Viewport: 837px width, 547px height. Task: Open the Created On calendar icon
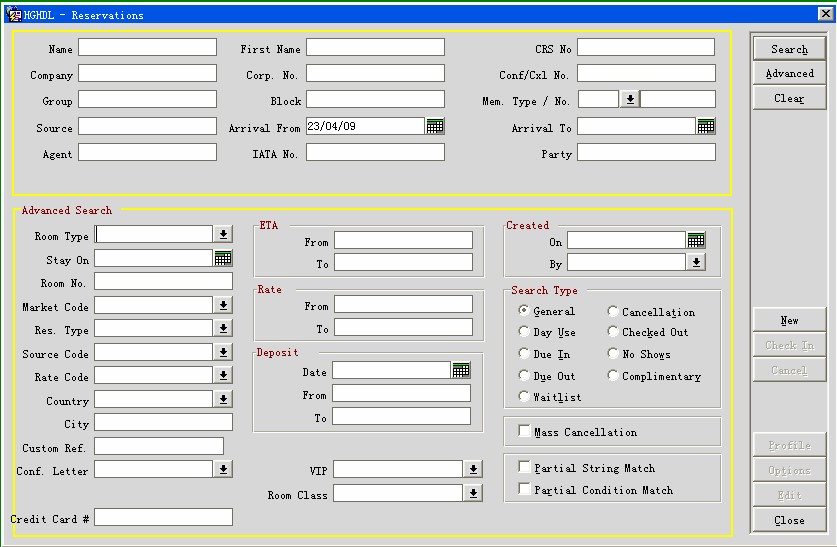pyautogui.click(x=696, y=240)
